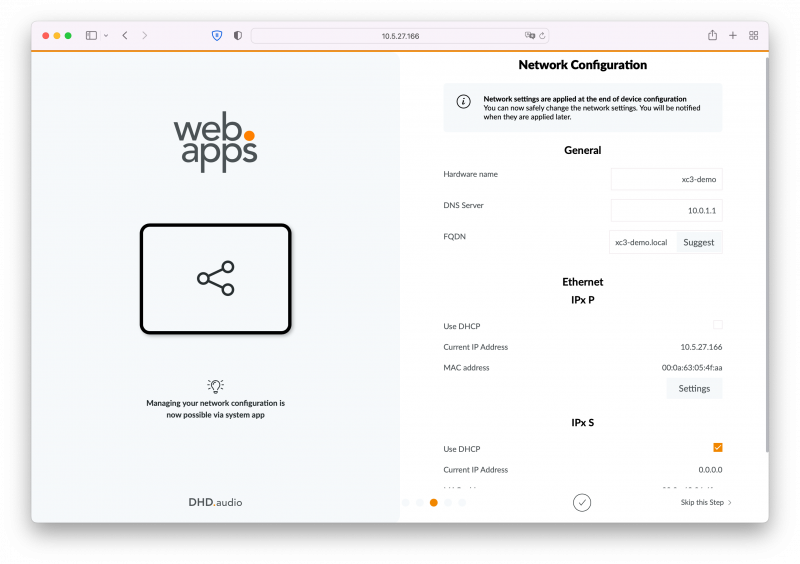
Task: Click the General section heading
Action: (583, 150)
